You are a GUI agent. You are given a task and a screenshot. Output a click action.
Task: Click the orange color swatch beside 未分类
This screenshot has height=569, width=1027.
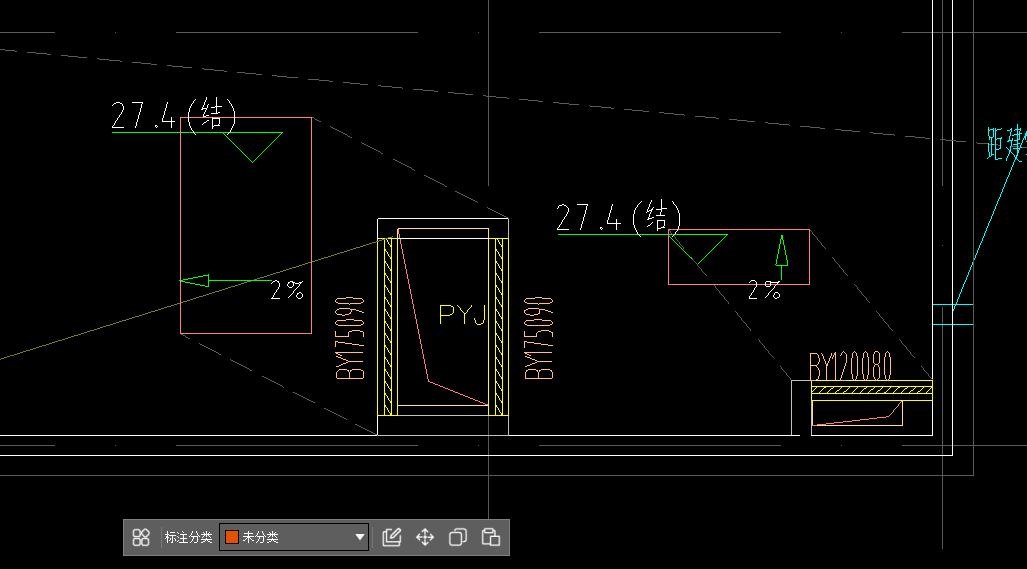231,538
